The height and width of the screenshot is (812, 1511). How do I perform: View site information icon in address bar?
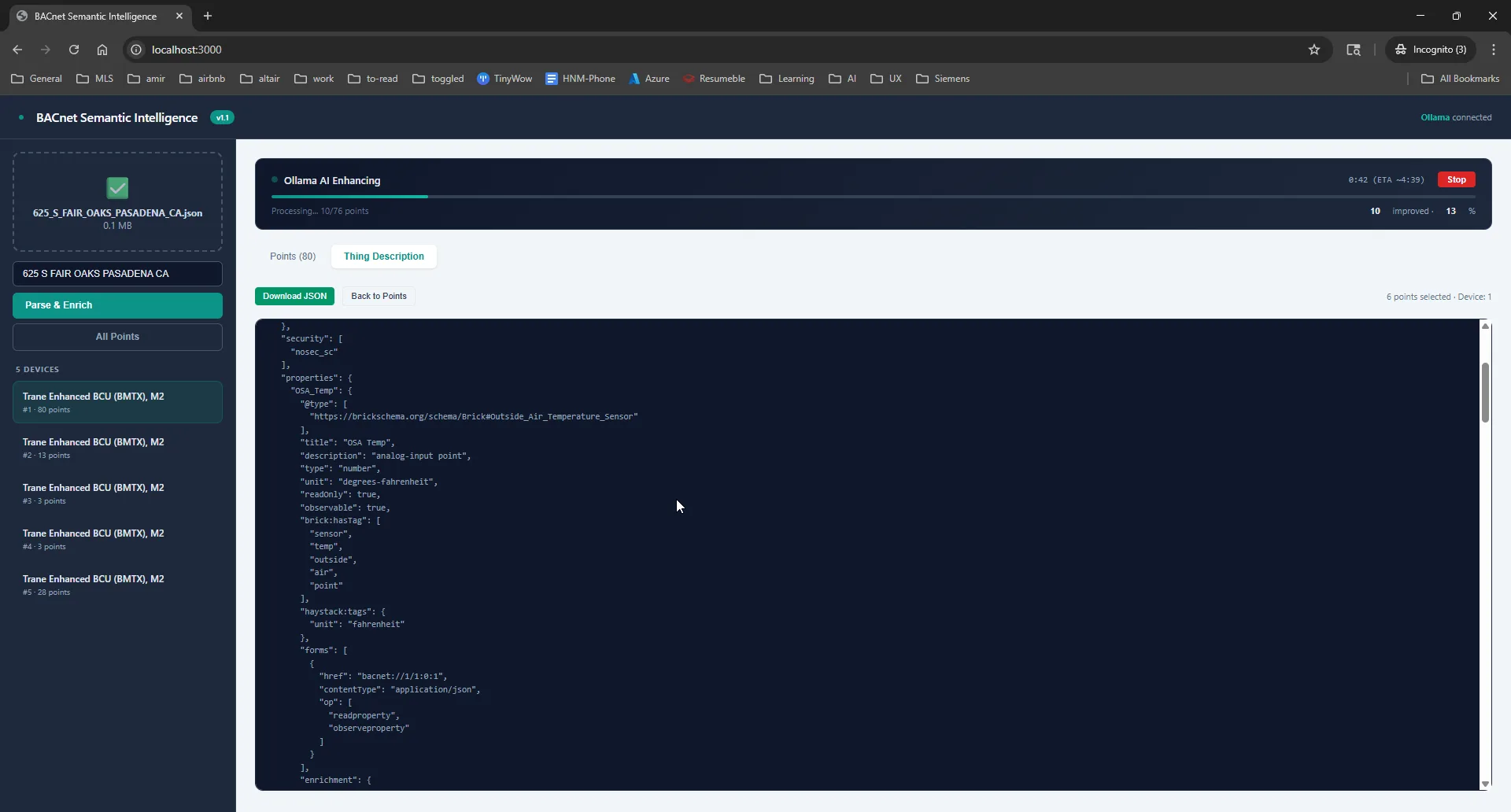click(x=136, y=50)
